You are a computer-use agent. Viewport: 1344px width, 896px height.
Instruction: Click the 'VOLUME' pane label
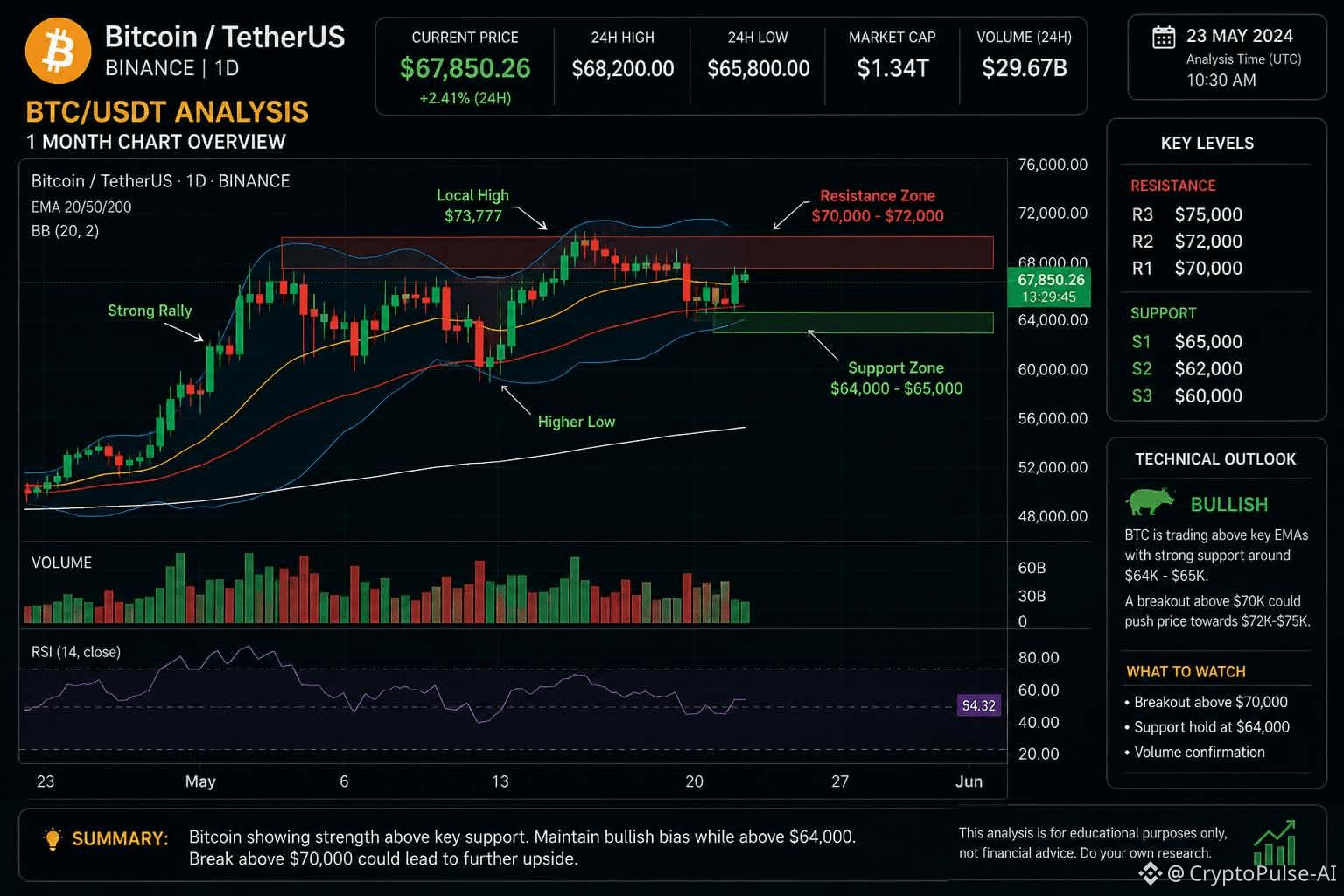[61, 563]
